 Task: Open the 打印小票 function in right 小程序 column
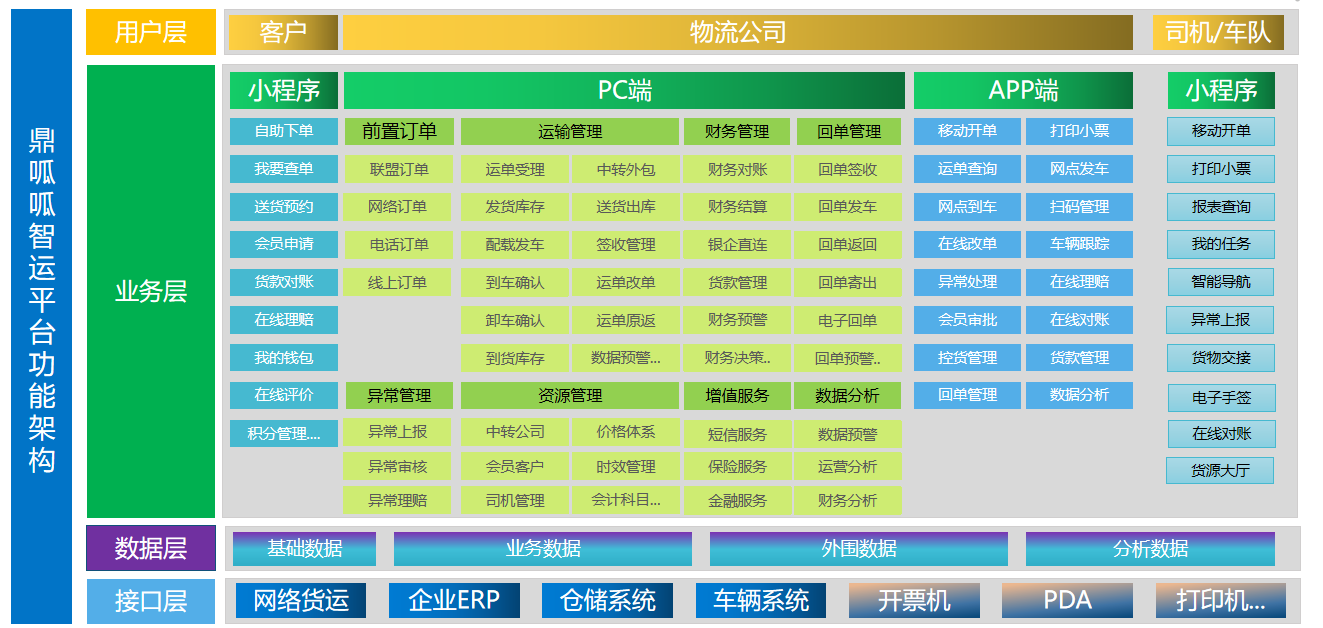coord(1219,169)
